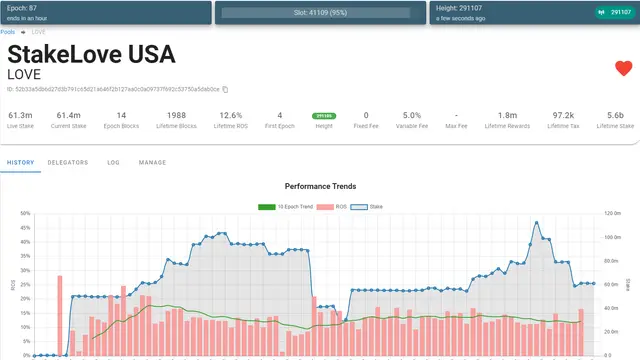Screen dimensions: 640x360
Task: Click the 61.3m Live Stake value
Action: (20, 116)
